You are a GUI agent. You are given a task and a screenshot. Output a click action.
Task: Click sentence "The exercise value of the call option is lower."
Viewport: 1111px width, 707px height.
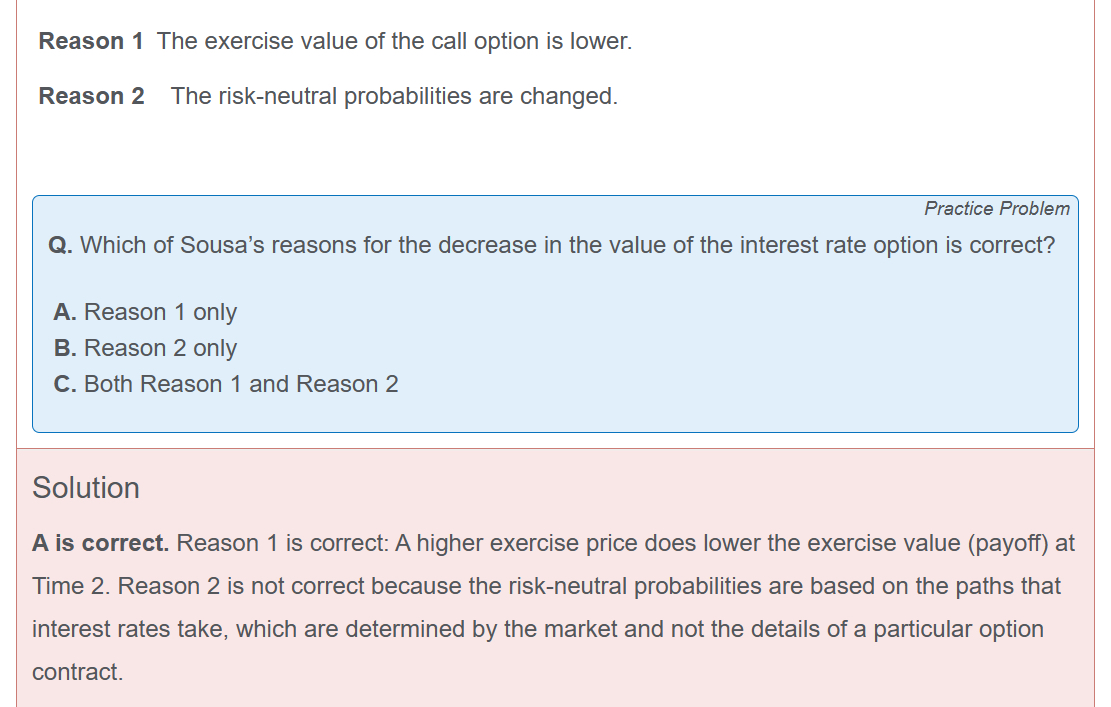click(x=394, y=42)
